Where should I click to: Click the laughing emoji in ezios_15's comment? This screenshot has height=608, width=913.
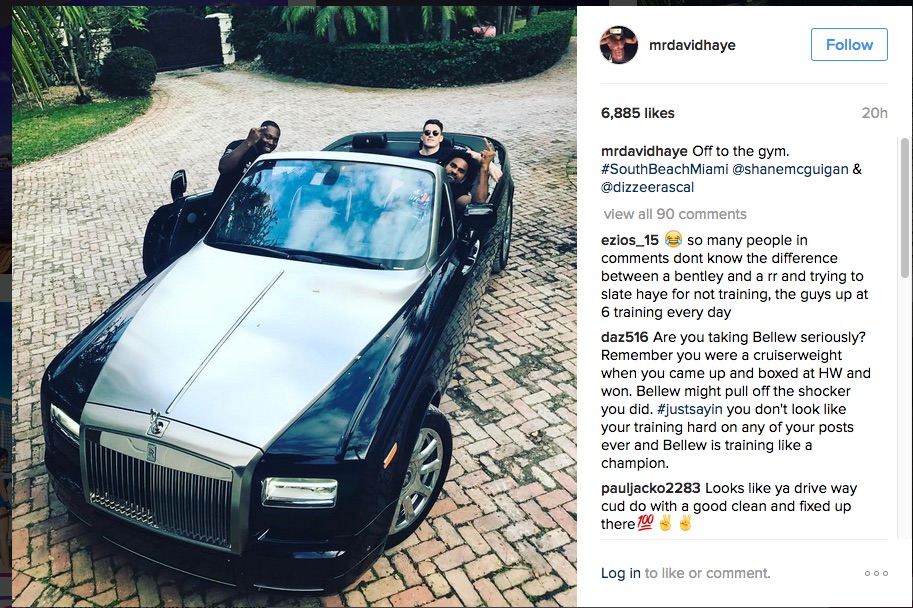[x=673, y=239]
